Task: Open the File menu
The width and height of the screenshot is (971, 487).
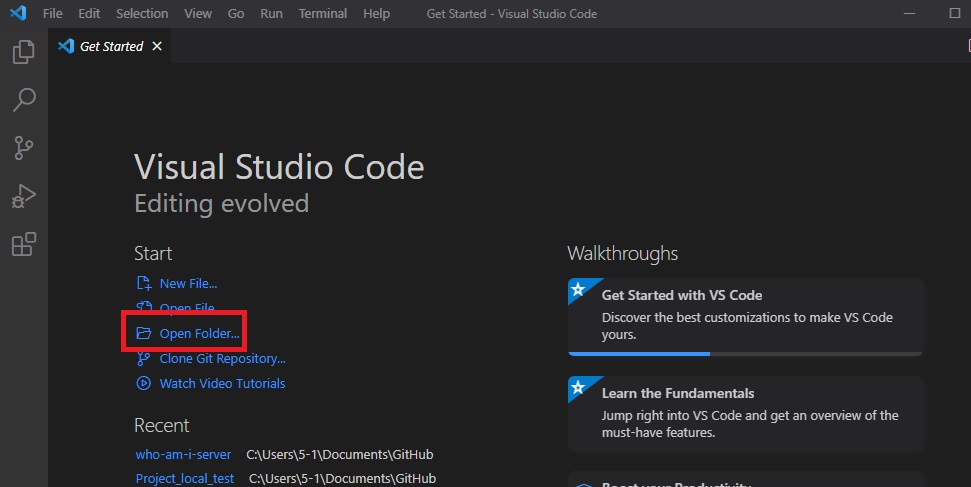Action: (x=53, y=13)
